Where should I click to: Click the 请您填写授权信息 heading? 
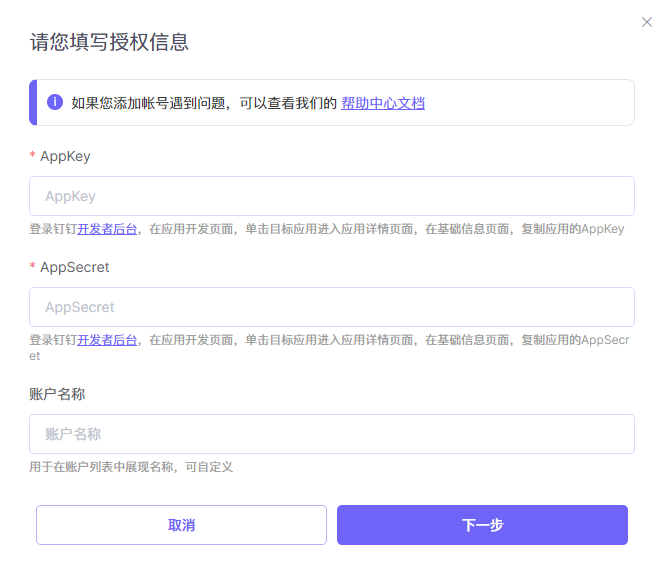click(109, 42)
